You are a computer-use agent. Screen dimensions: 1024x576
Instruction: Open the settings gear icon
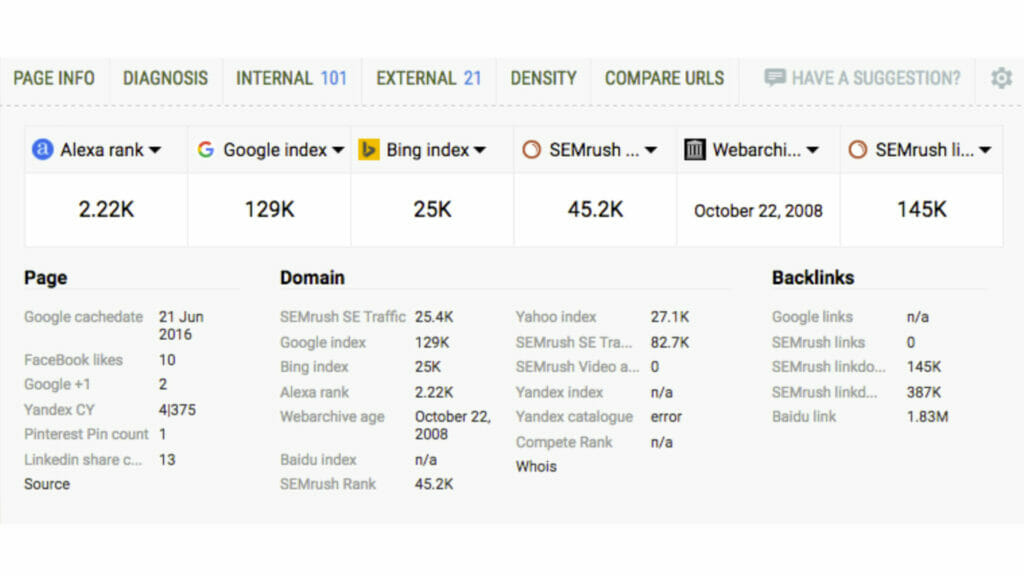pos(1001,78)
